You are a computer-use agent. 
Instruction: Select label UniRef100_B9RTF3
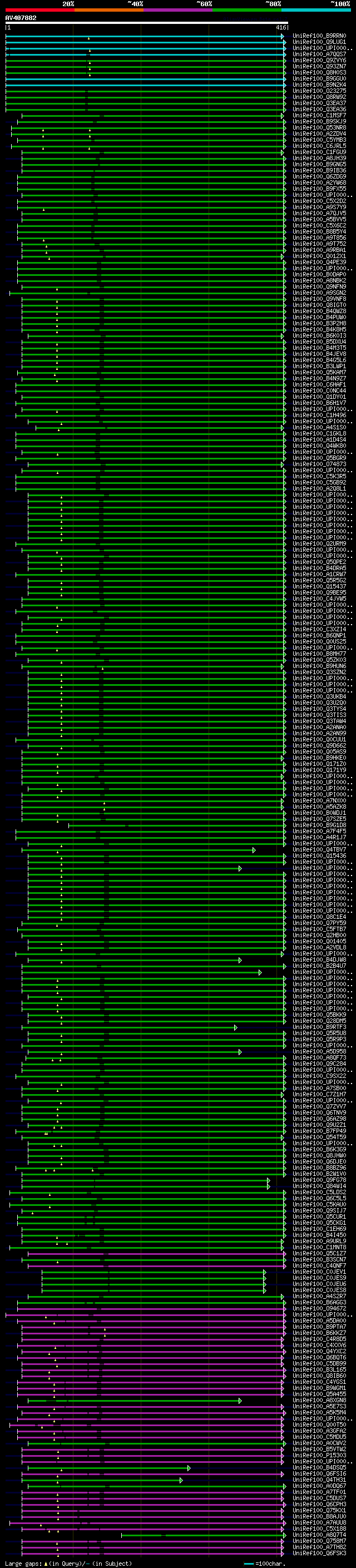tap(319, 1027)
